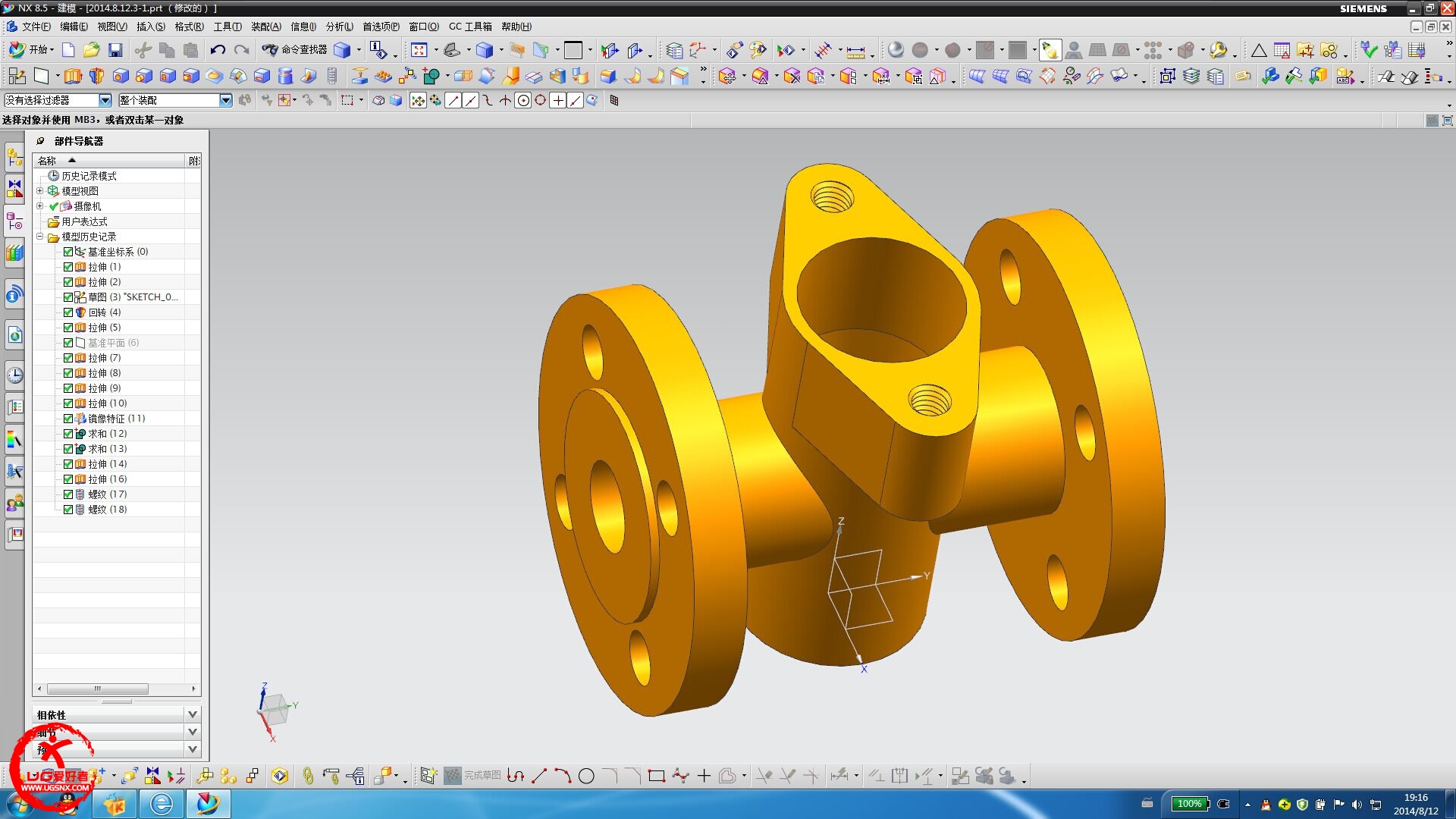Image resolution: width=1456 pixels, height=819 pixels.
Task: Toggle the 螺纹 (17) checkbox
Action: pos(68,494)
